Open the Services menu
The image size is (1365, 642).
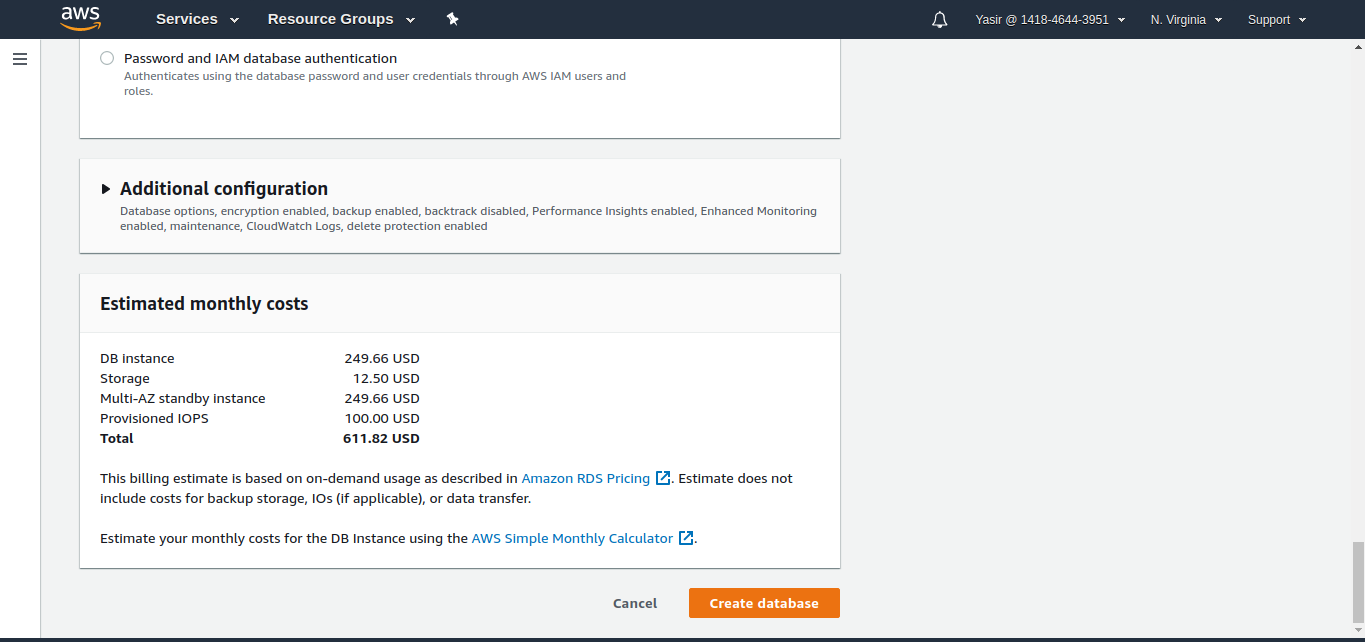point(197,19)
